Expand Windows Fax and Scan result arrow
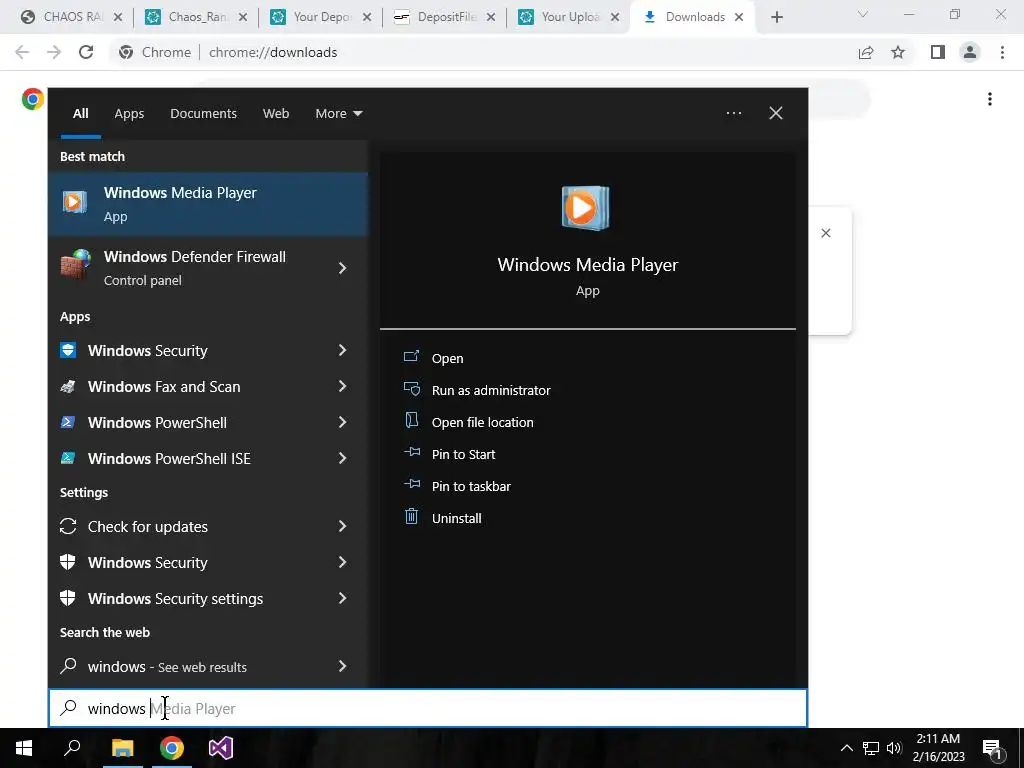This screenshot has height=768, width=1024. click(342, 386)
